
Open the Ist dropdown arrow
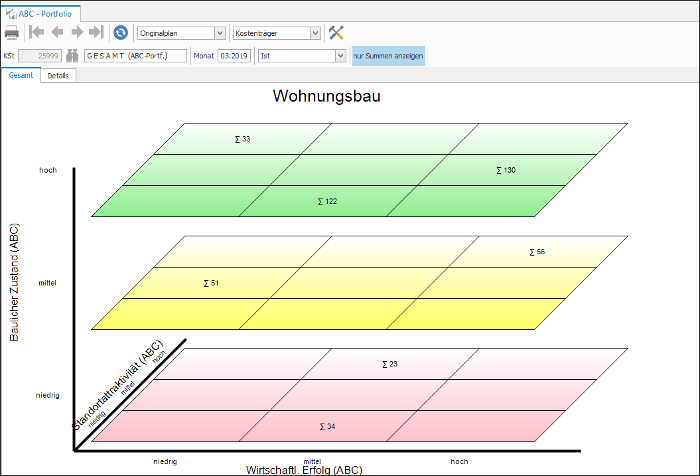coord(340,56)
